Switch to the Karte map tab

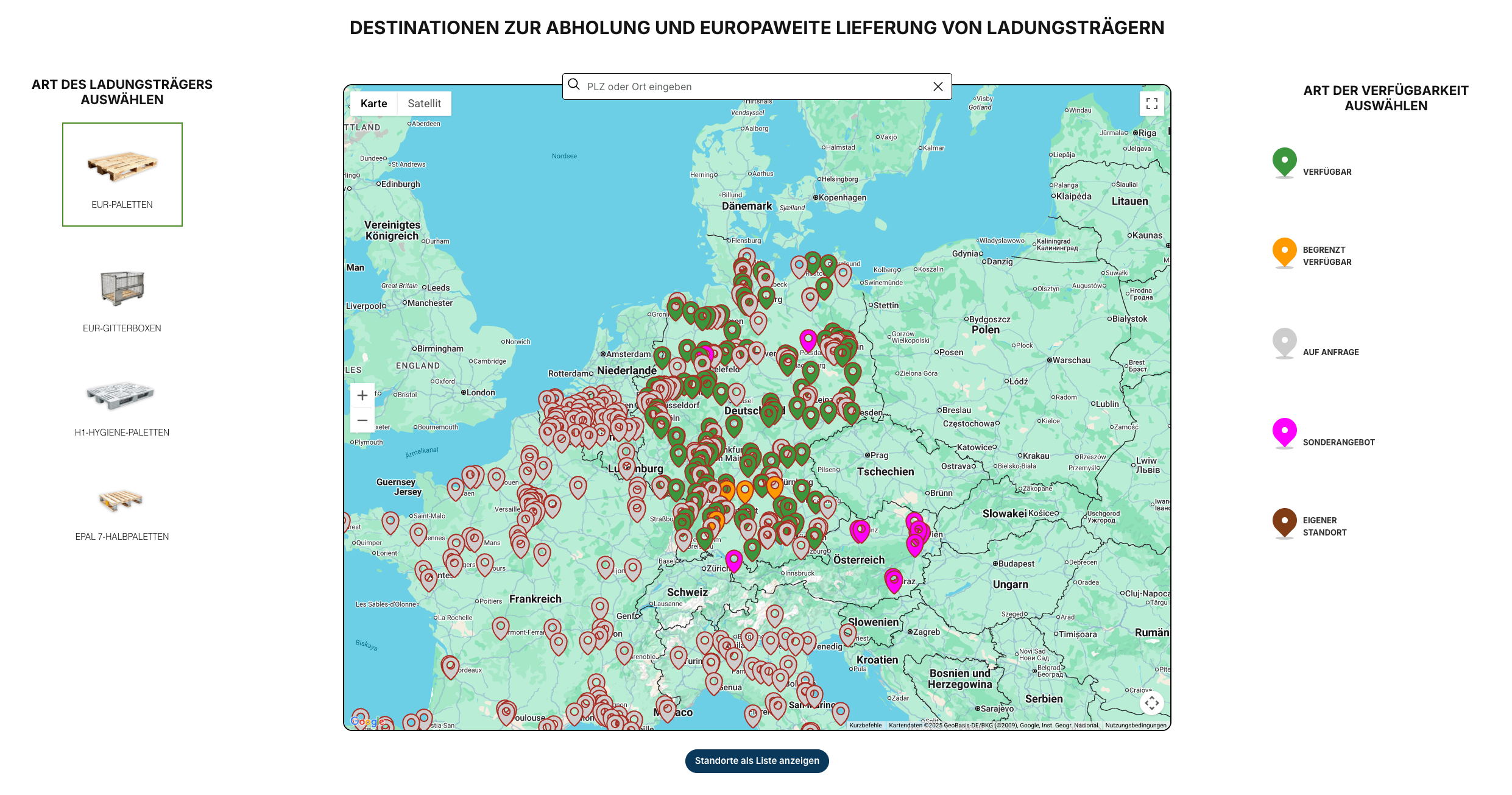pyautogui.click(x=373, y=104)
